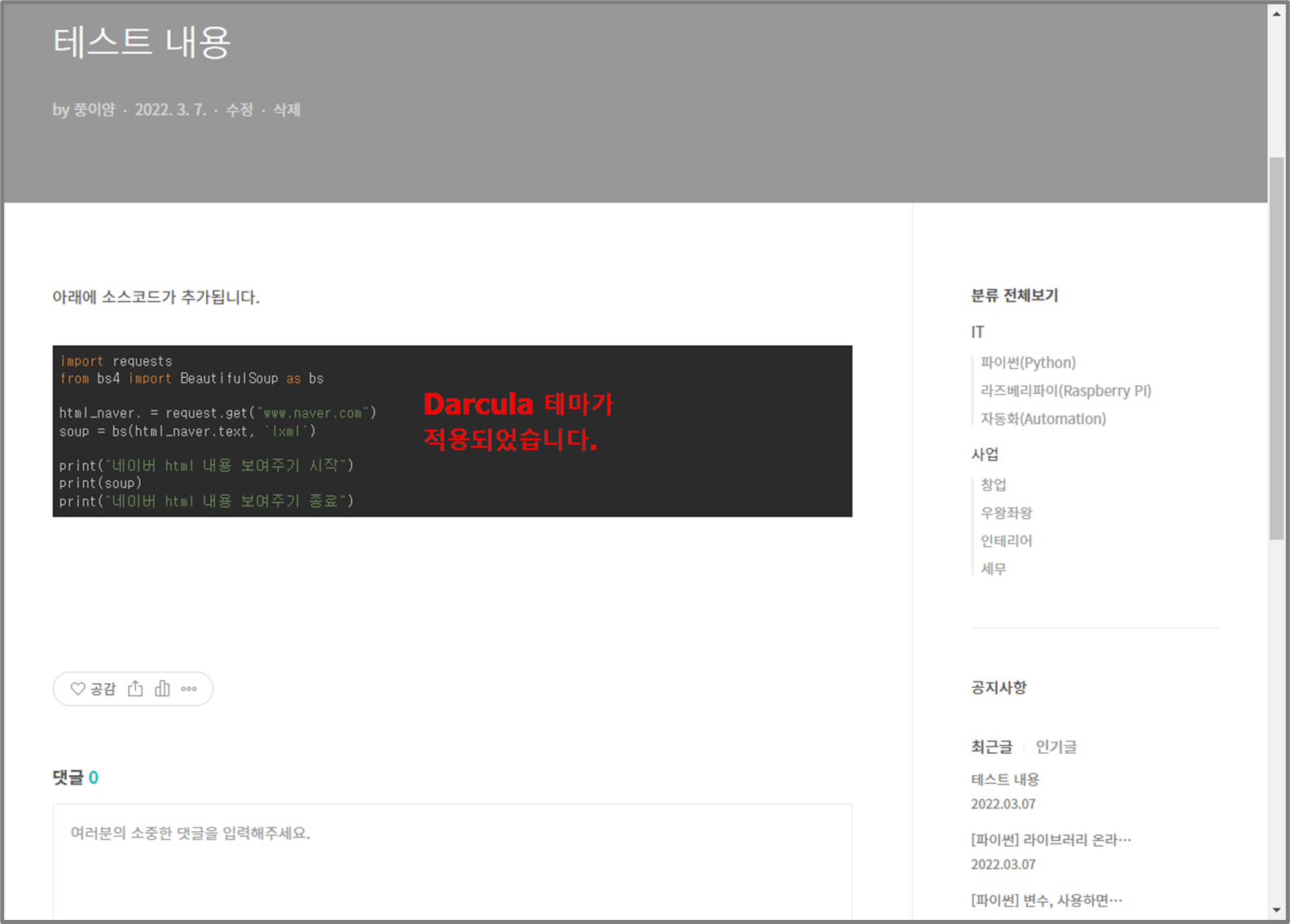Open the 파이썬(Python) category
The height and width of the screenshot is (924, 1290).
pyautogui.click(x=1028, y=362)
